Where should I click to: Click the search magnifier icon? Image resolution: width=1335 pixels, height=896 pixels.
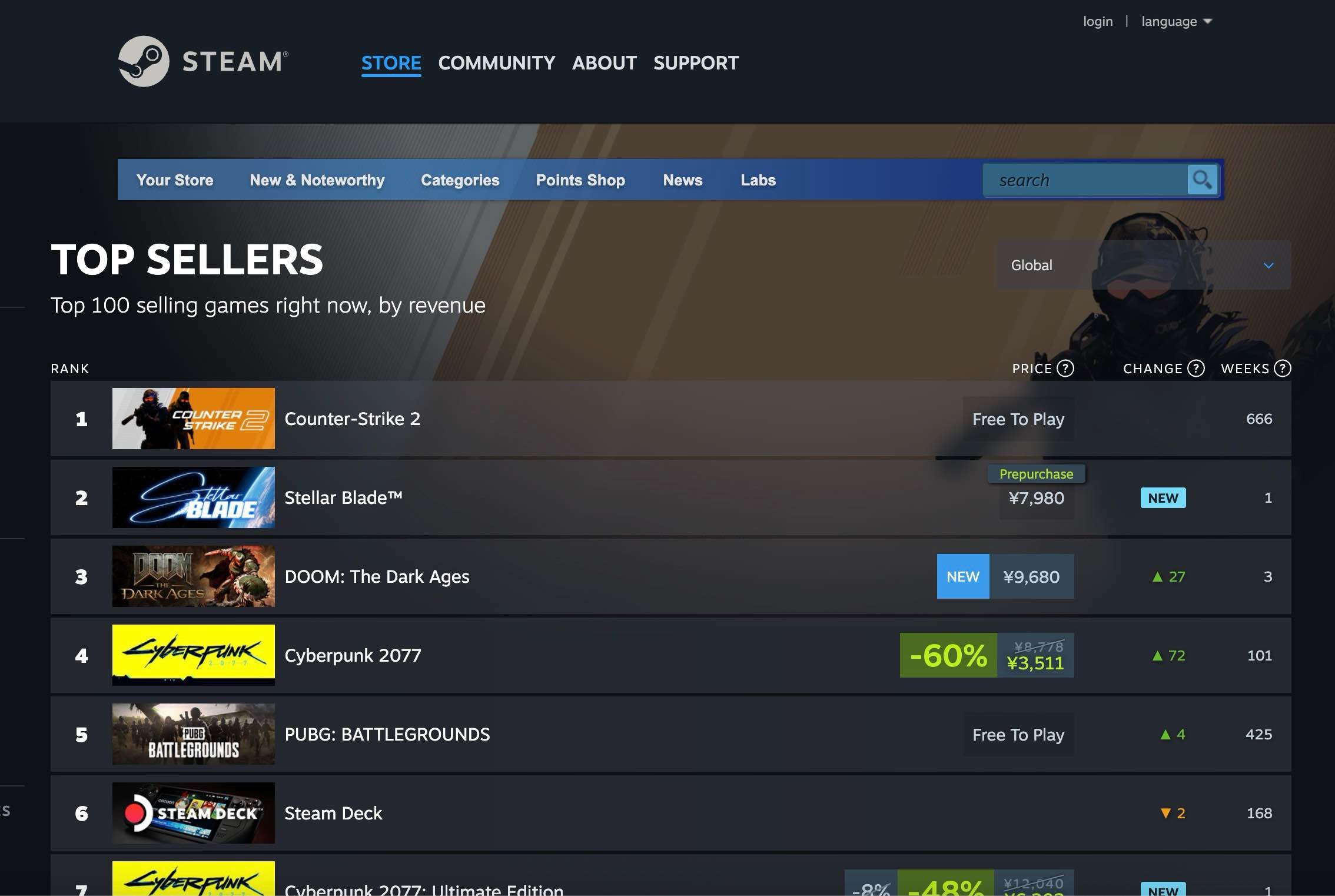1202,180
